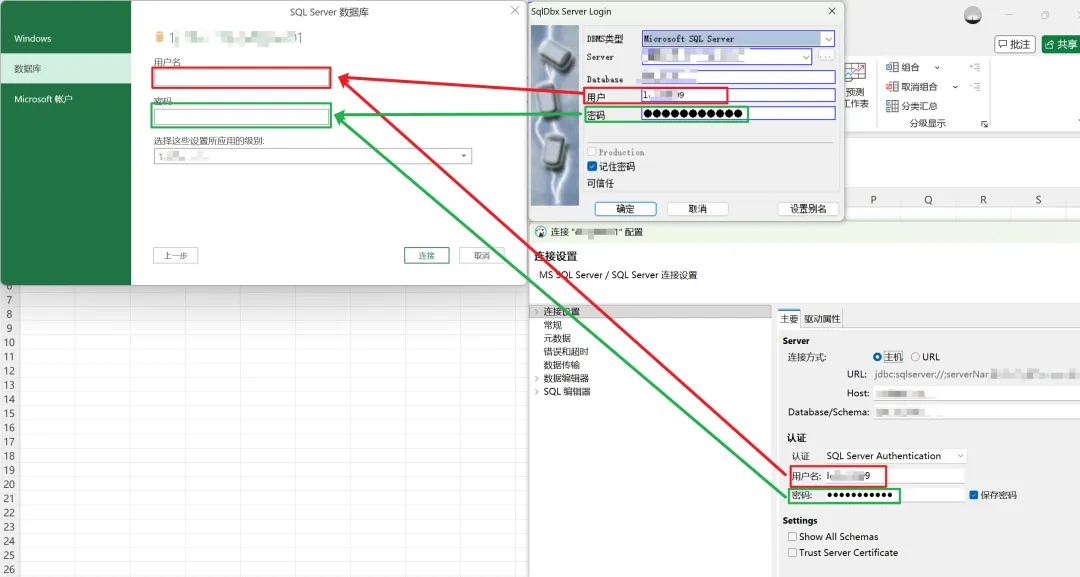Click the show detail icon beside 组合
The width and height of the screenshot is (1080, 577).
(975, 67)
